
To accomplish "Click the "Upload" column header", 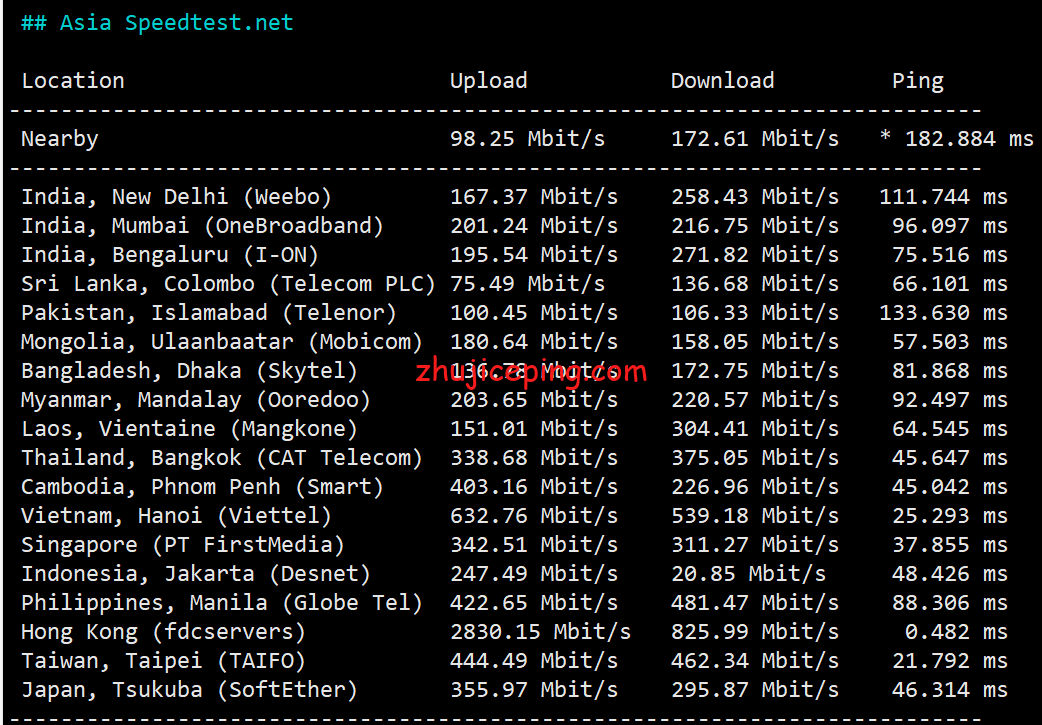I will pos(488,81).
